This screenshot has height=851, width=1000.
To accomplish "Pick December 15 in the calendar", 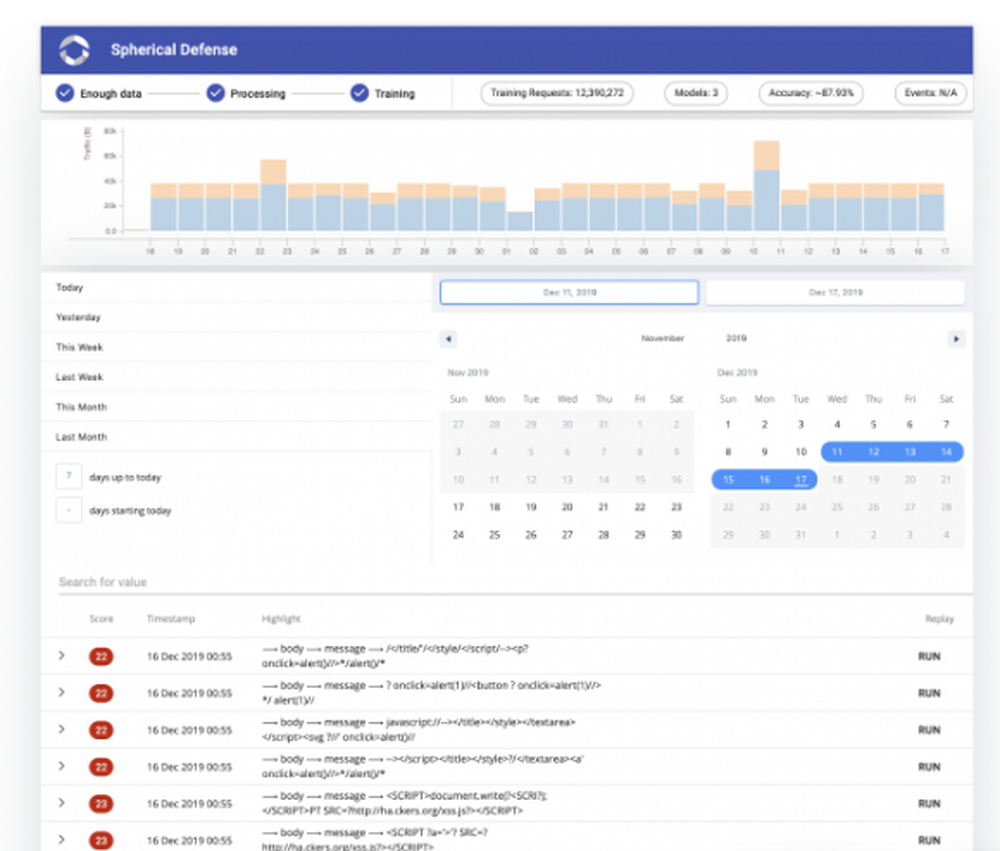I will [728, 479].
